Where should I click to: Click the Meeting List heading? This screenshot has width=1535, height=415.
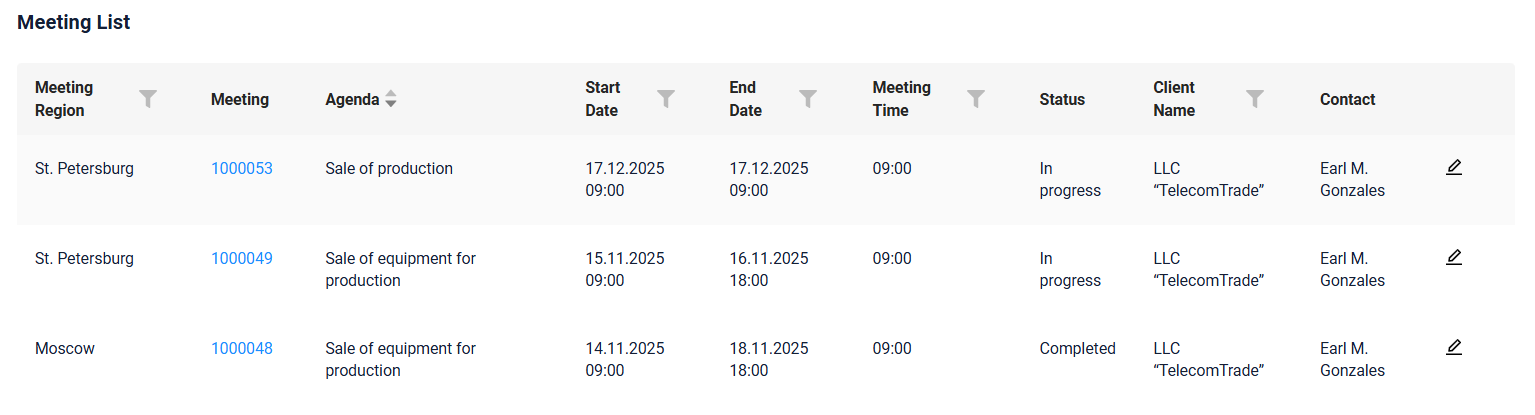pos(74,22)
